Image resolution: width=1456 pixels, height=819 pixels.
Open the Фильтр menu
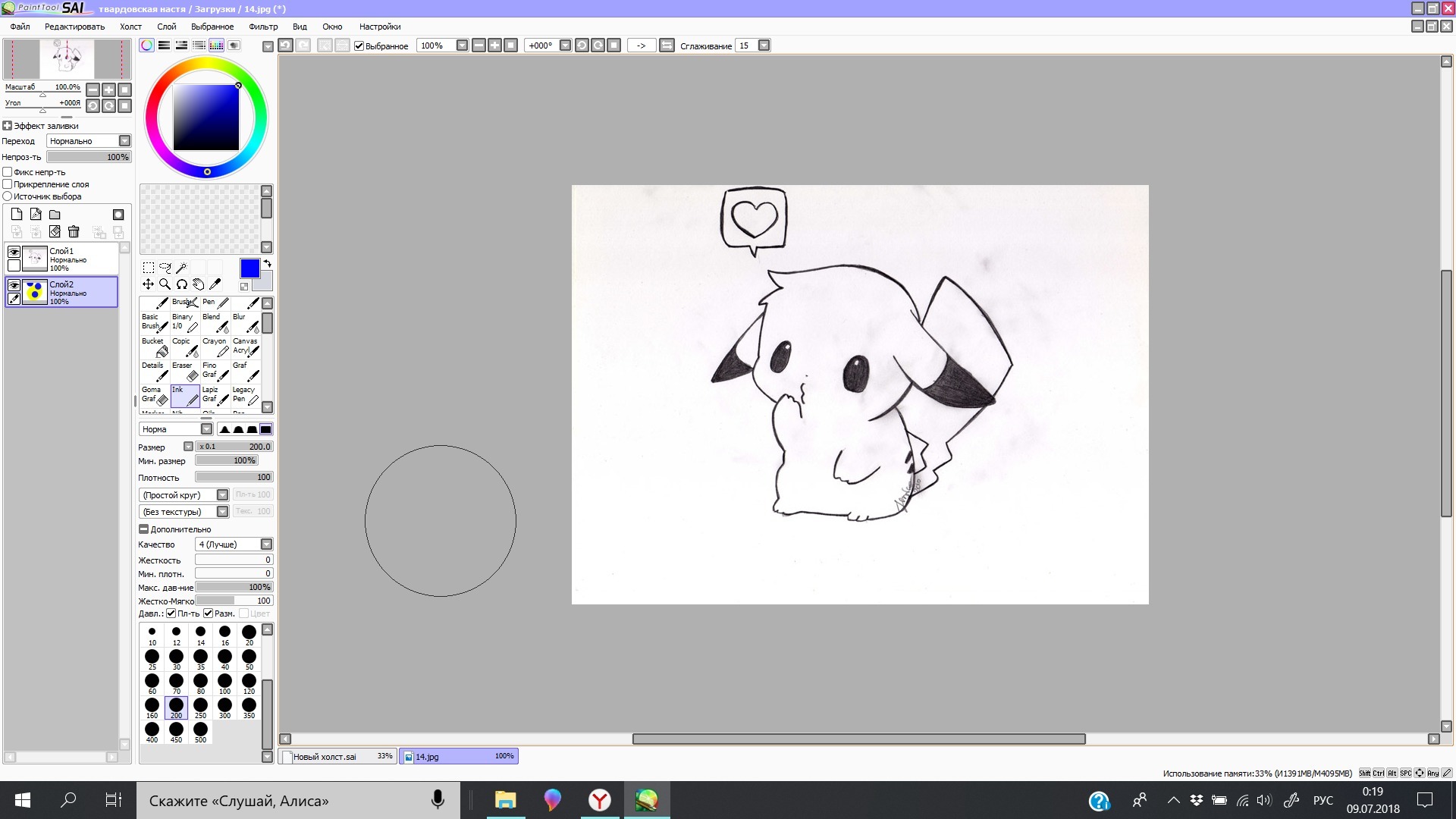tap(263, 27)
